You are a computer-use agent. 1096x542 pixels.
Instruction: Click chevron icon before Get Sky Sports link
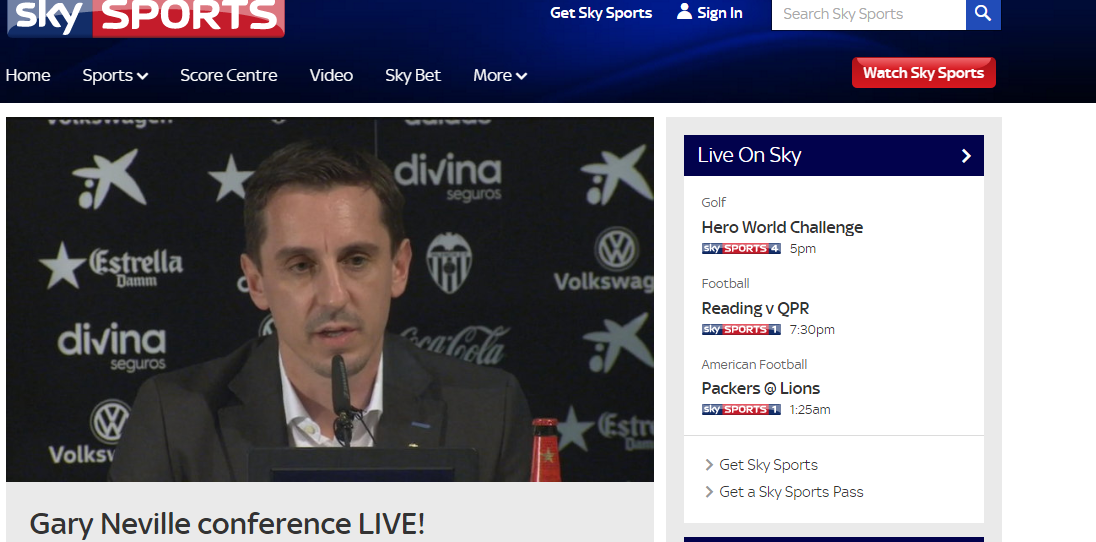(x=709, y=464)
